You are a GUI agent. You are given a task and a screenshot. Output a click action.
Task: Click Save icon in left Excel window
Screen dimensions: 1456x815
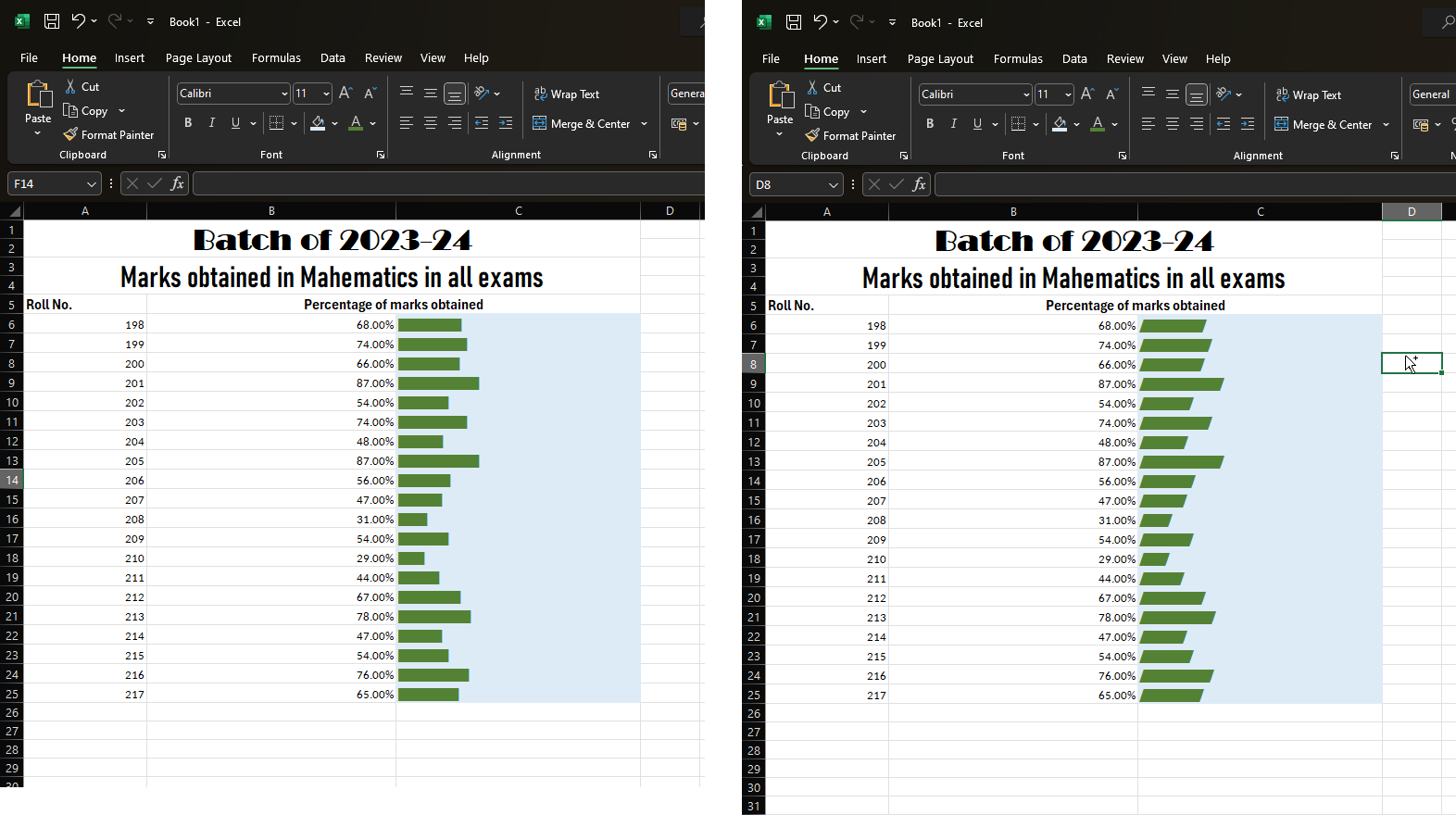pos(52,21)
